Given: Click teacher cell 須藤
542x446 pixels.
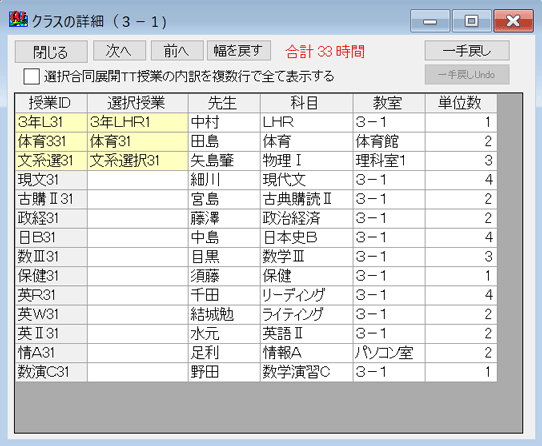Looking at the screenshot, I should click(x=224, y=276).
